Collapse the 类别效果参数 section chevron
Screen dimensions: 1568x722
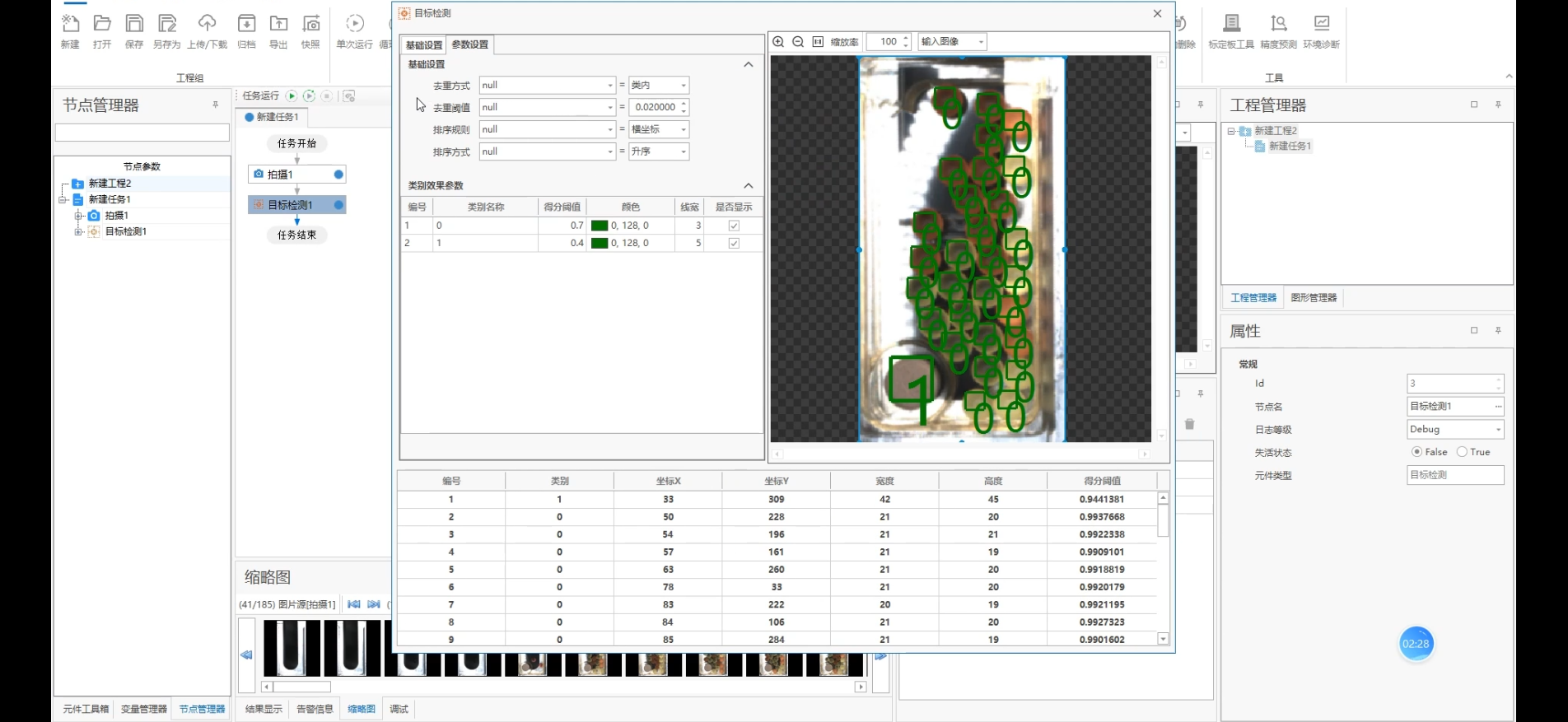(x=748, y=185)
